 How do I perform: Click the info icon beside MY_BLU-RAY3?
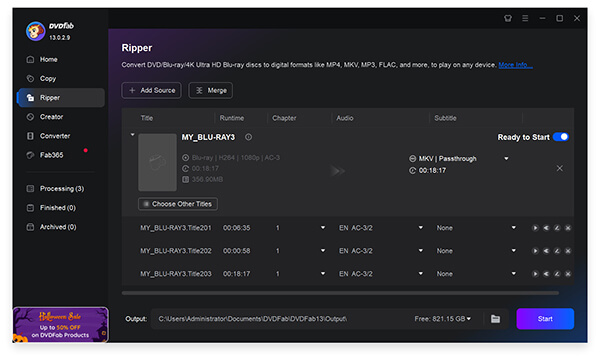point(248,137)
